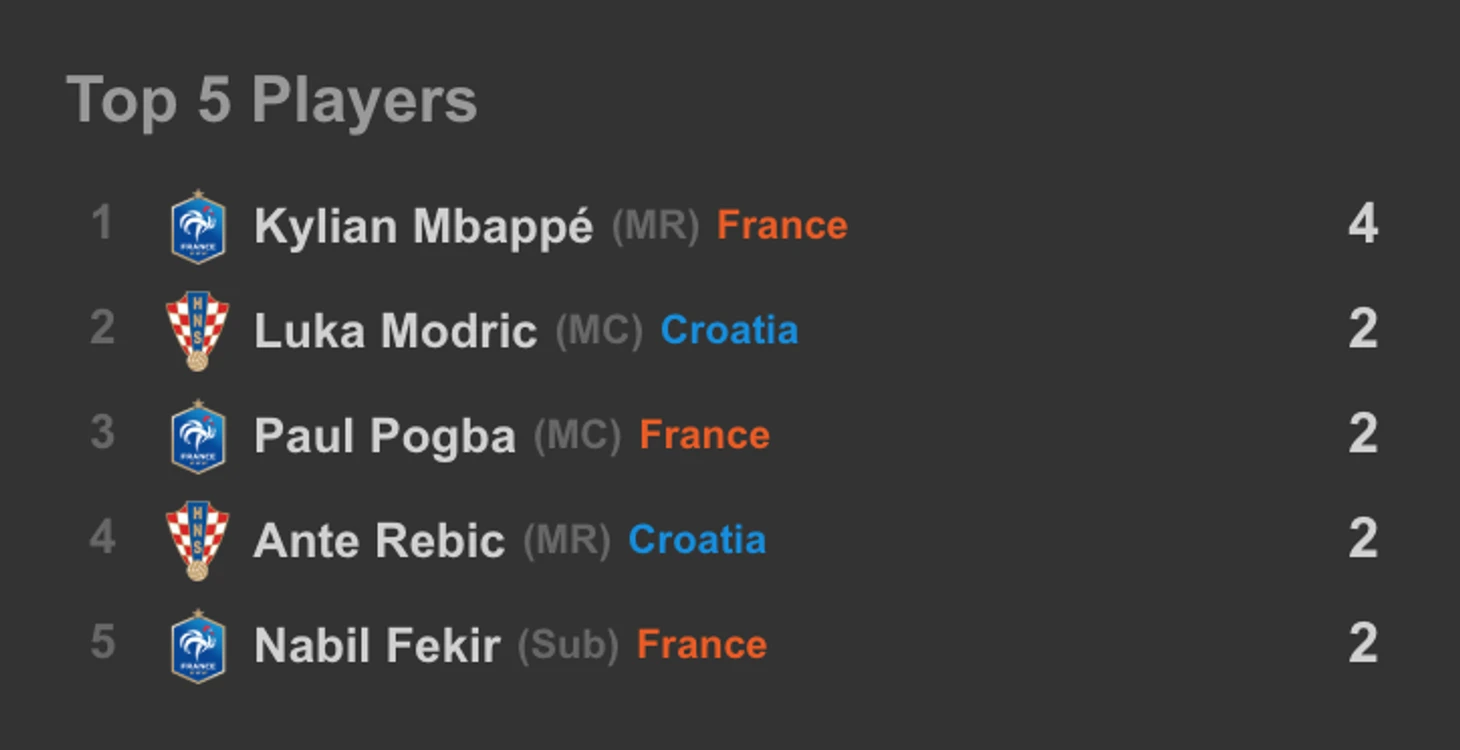Viewport: 1460px width, 750px height.
Task: Click Croatia team link next to Modric
Action: pos(729,330)
